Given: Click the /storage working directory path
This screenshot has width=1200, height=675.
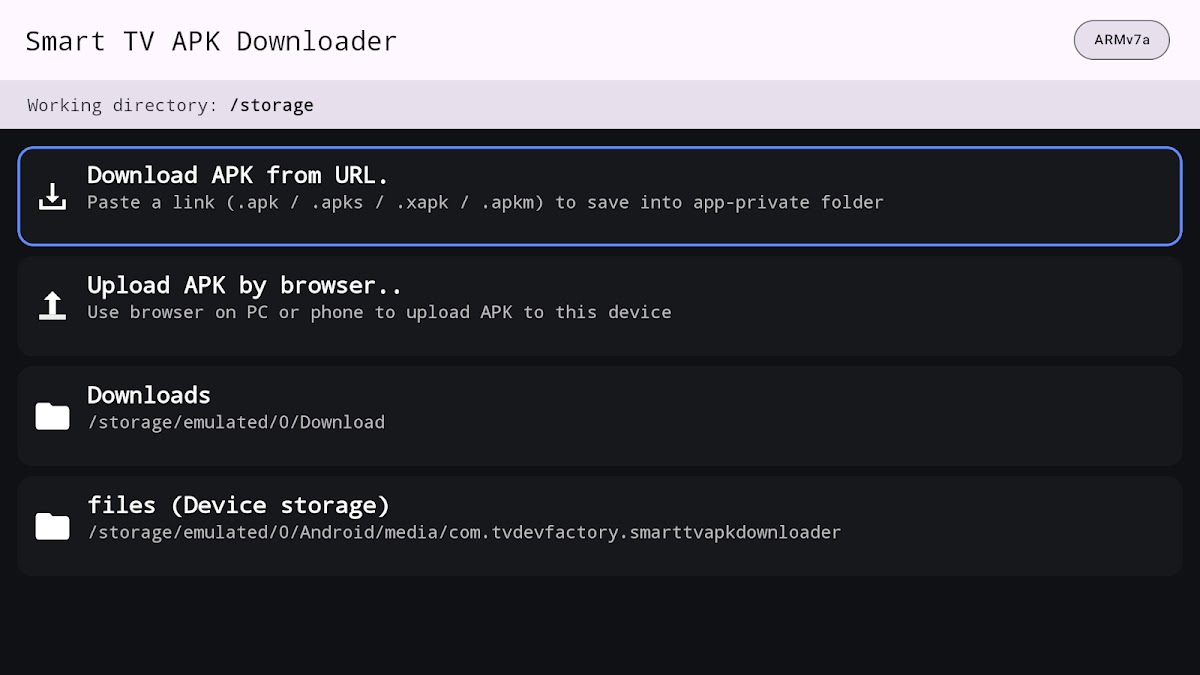Looking at the screenshot, I should pos(271,105).
